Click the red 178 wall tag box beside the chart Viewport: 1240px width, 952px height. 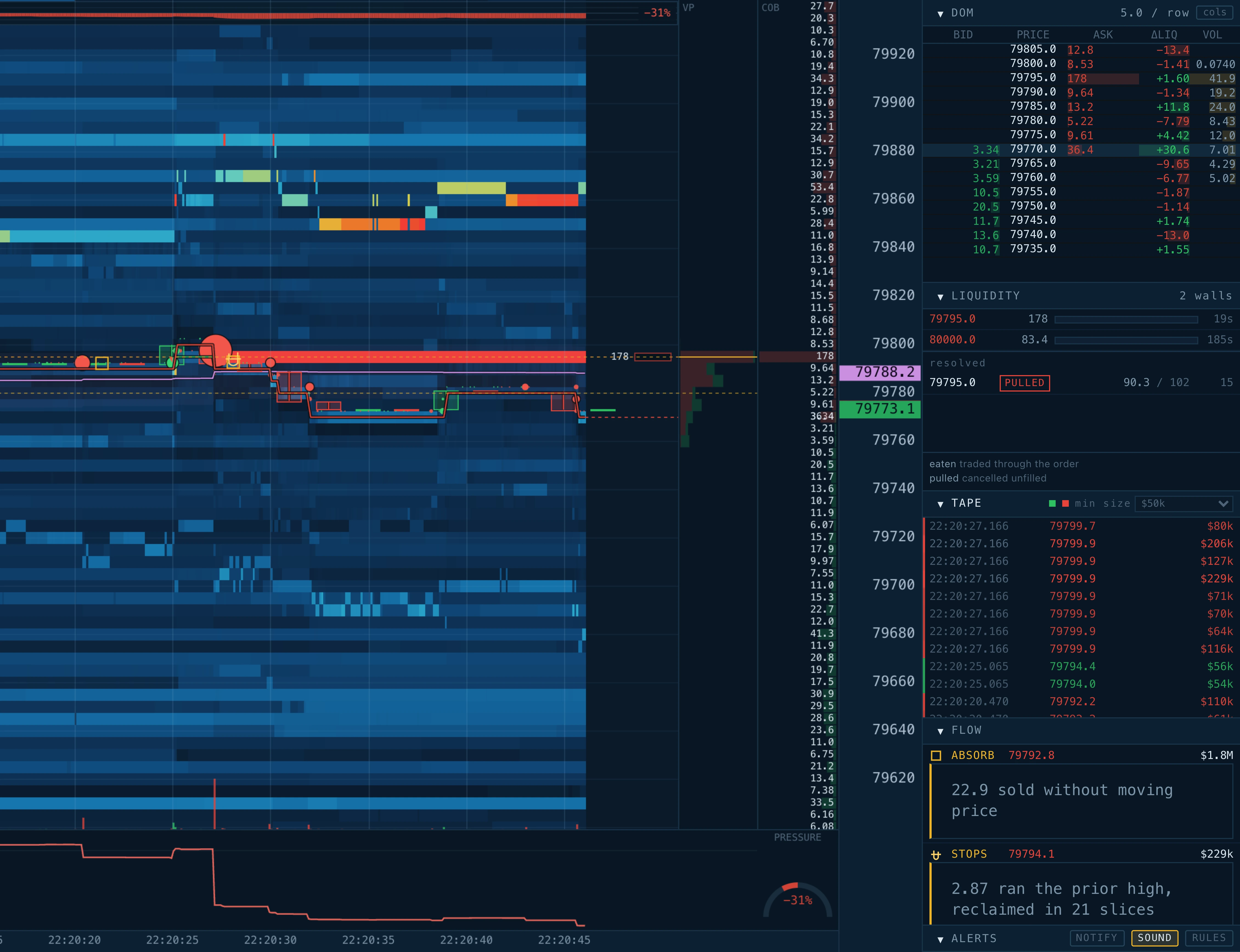pos(653,356)
